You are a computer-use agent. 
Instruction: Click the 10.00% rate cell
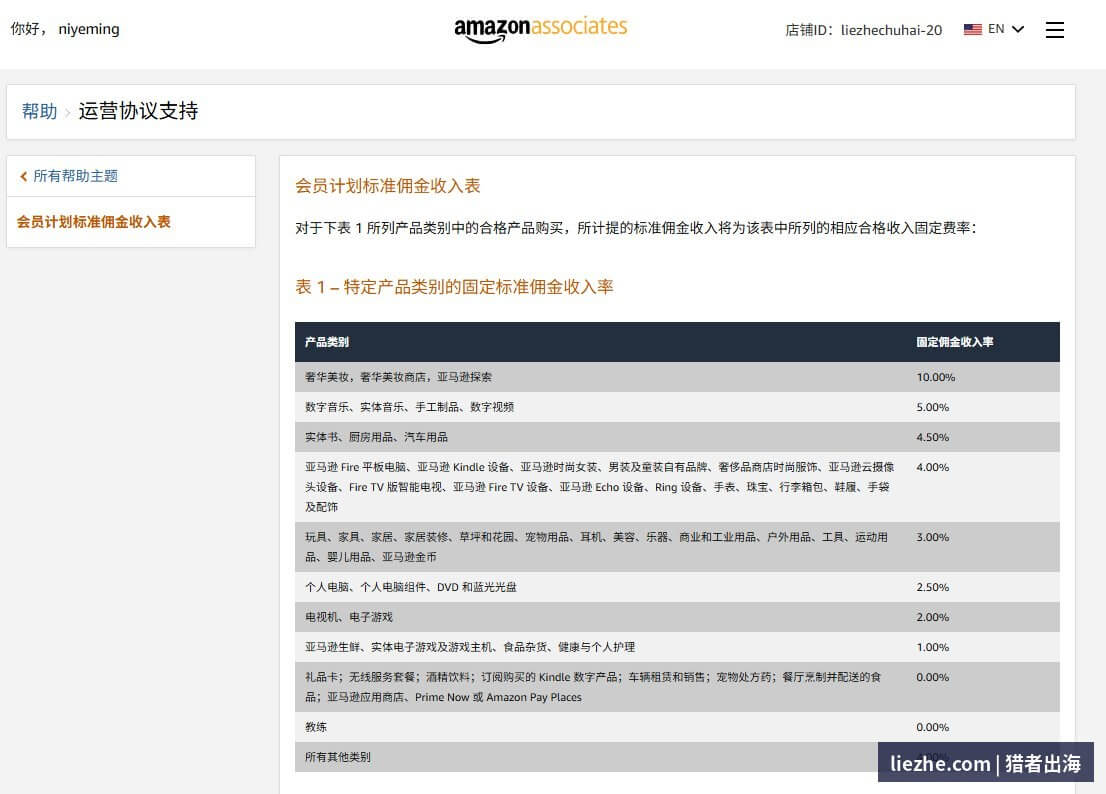point(935,377)
